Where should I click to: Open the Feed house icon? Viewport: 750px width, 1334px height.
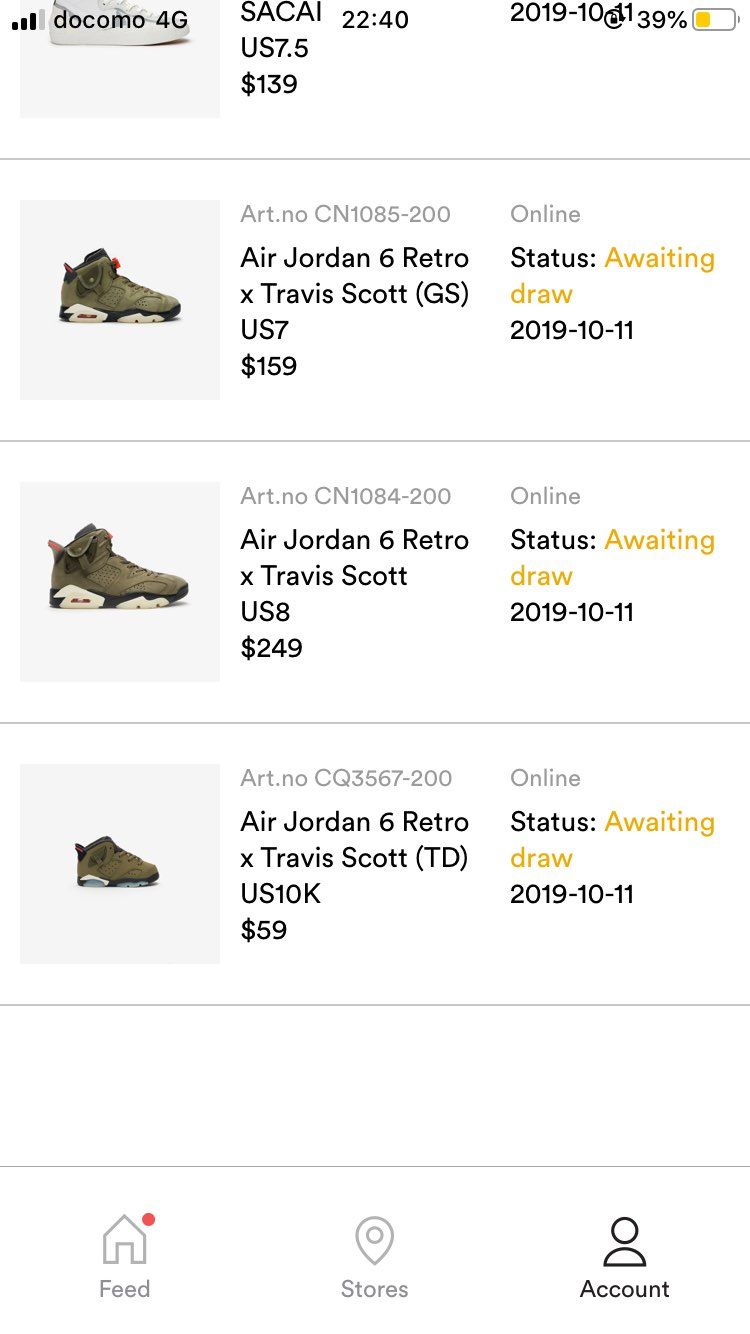point(124,1239)
